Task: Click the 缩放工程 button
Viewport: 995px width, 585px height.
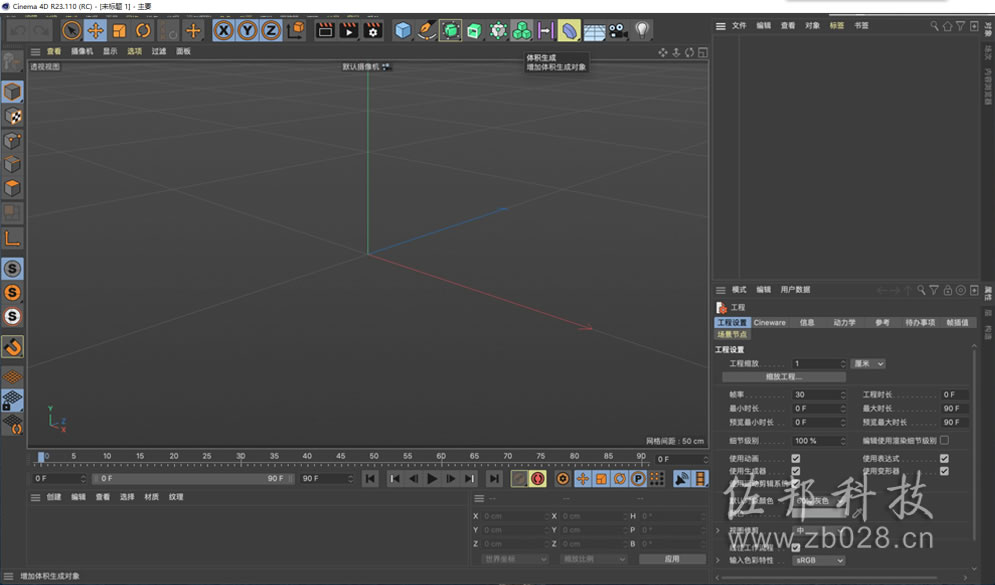Action: (x=784, y=377)
